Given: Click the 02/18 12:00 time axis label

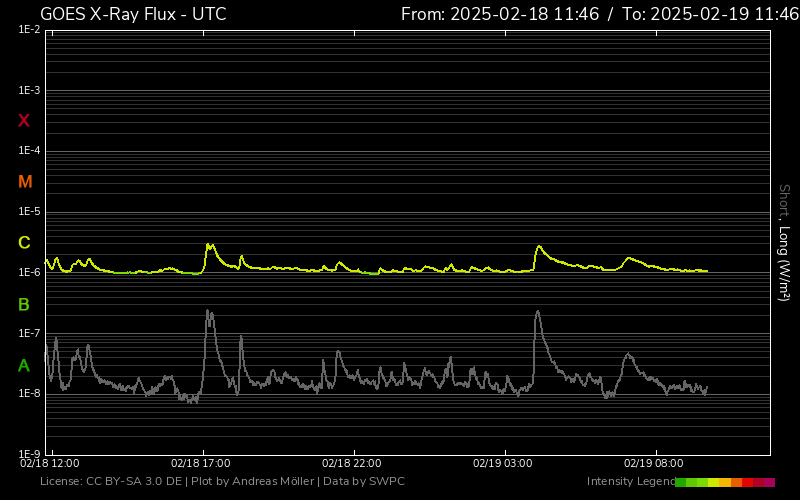Looking at the screenshot, I should [x=50, y=463].
